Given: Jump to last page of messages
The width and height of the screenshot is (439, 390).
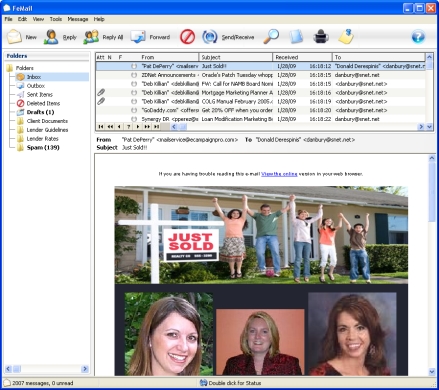Looking at the screenshot, I should pyautogui.click(x=156, y=127).
